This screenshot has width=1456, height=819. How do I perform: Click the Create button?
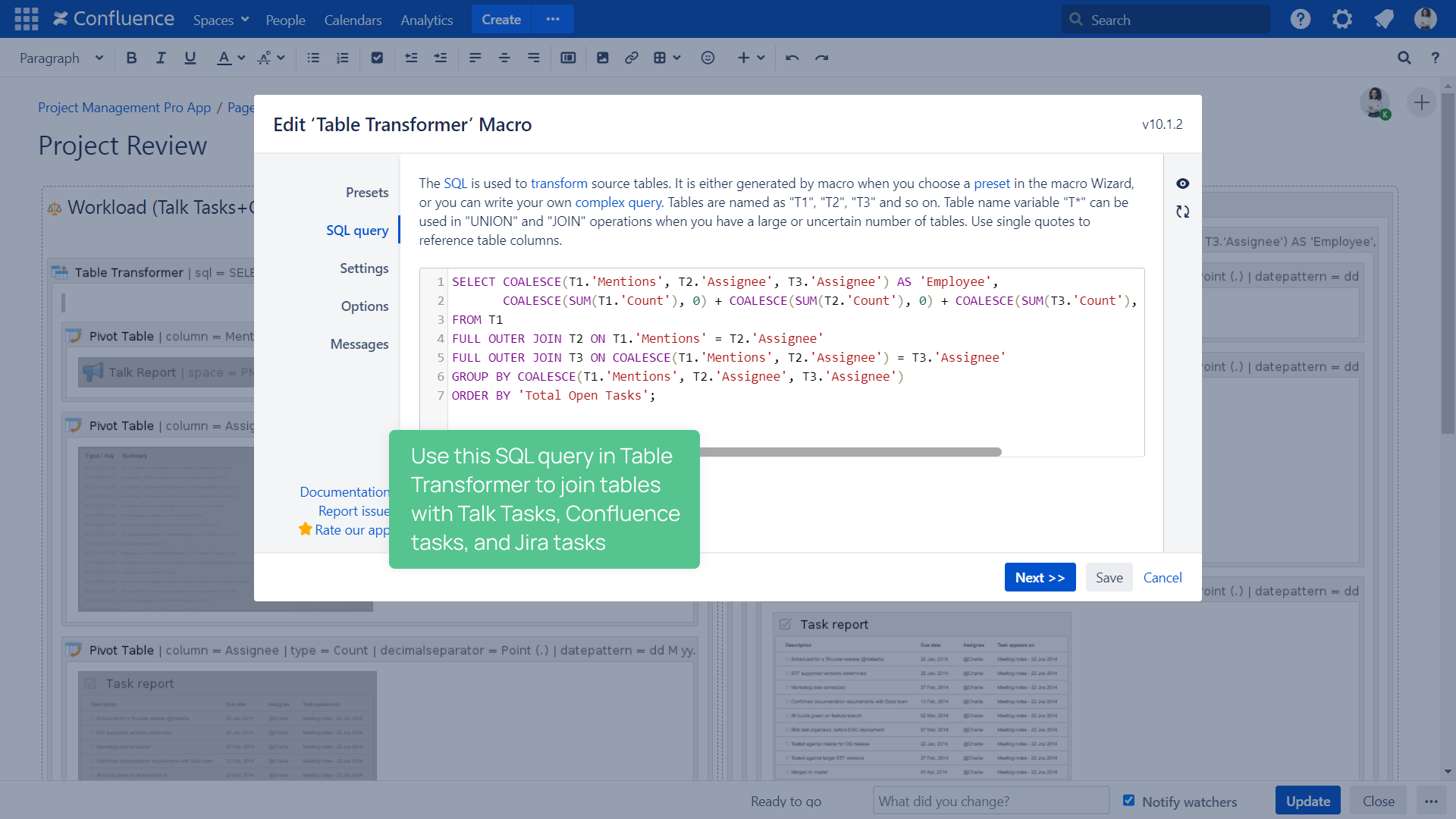coord(501,19)
